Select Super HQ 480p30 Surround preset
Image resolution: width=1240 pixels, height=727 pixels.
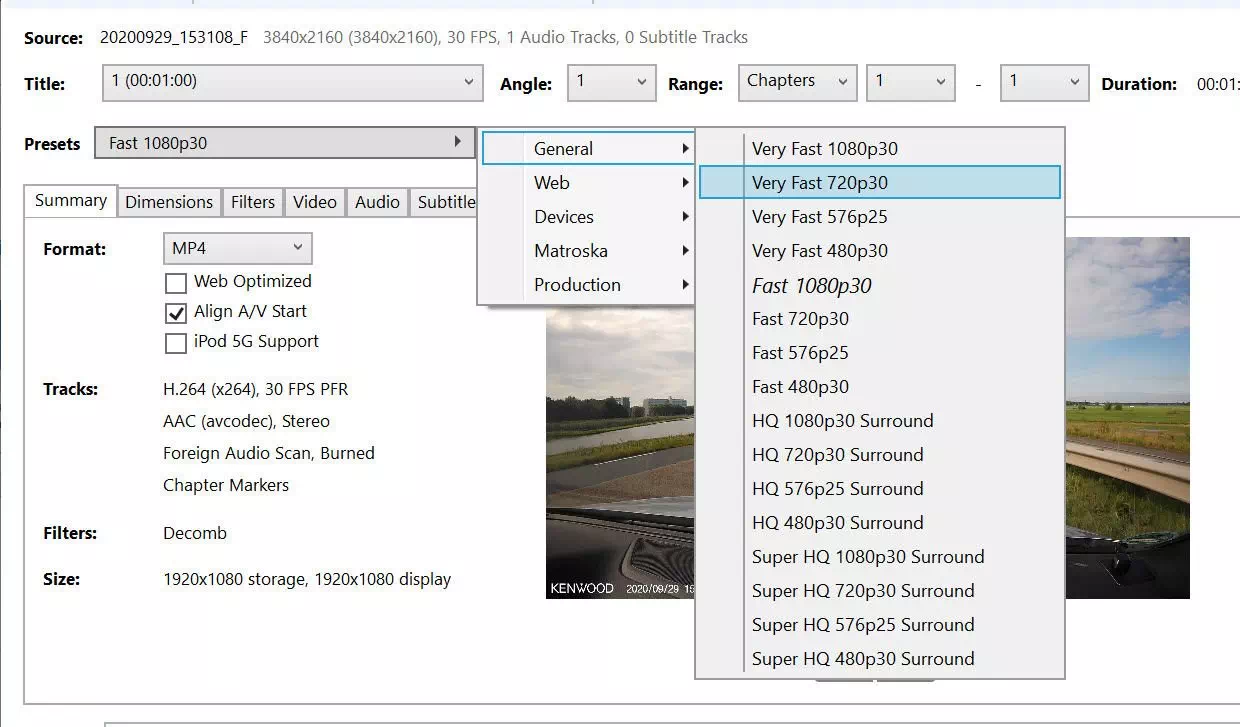(x=880, y=659)
